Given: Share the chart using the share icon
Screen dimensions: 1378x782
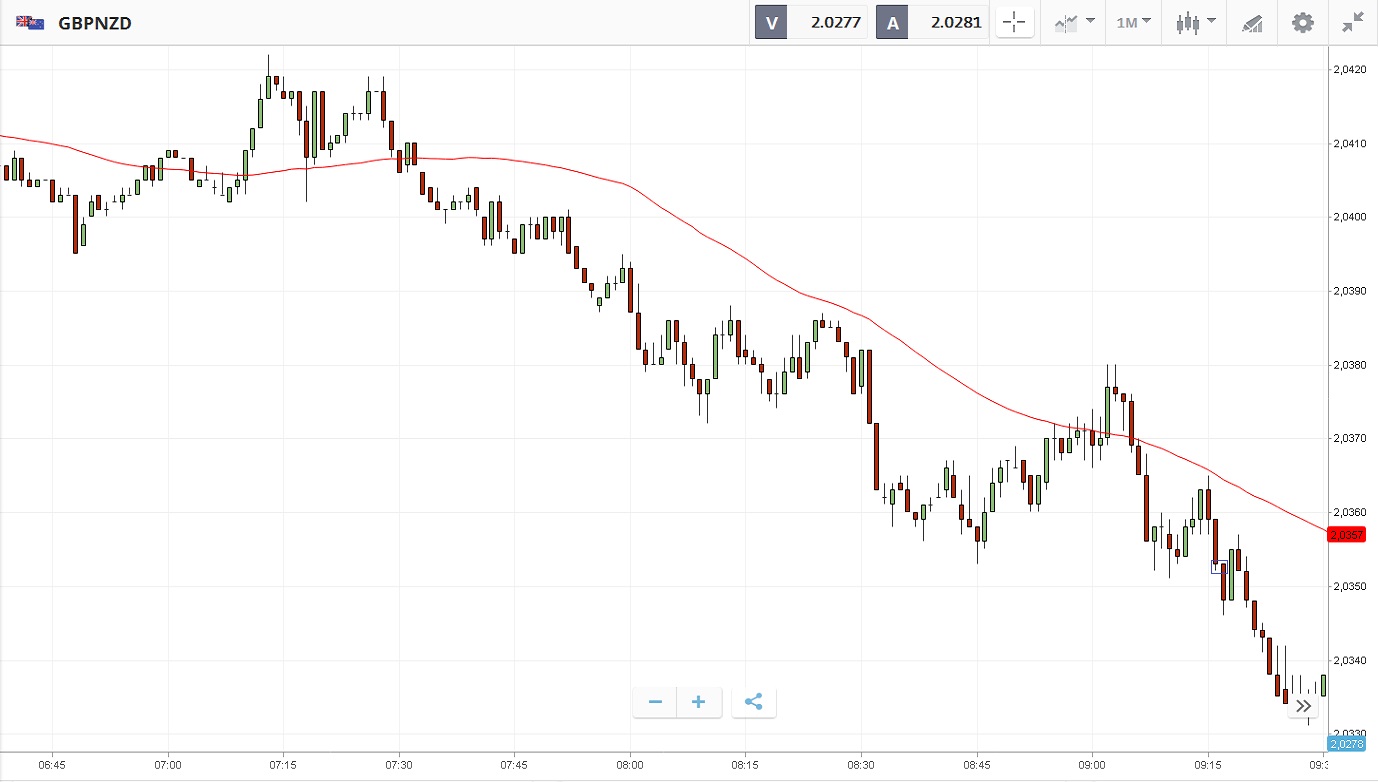Looking at the screenshot, I should 754,702.
